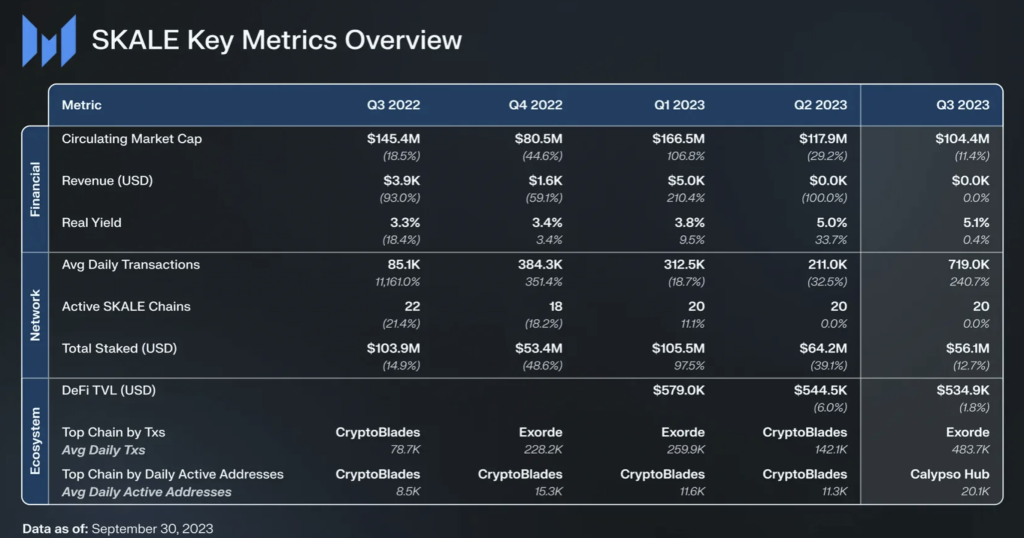1024x538 pixels.
Task: Select the $80.5M market cap value
Action: pos(538,139)
